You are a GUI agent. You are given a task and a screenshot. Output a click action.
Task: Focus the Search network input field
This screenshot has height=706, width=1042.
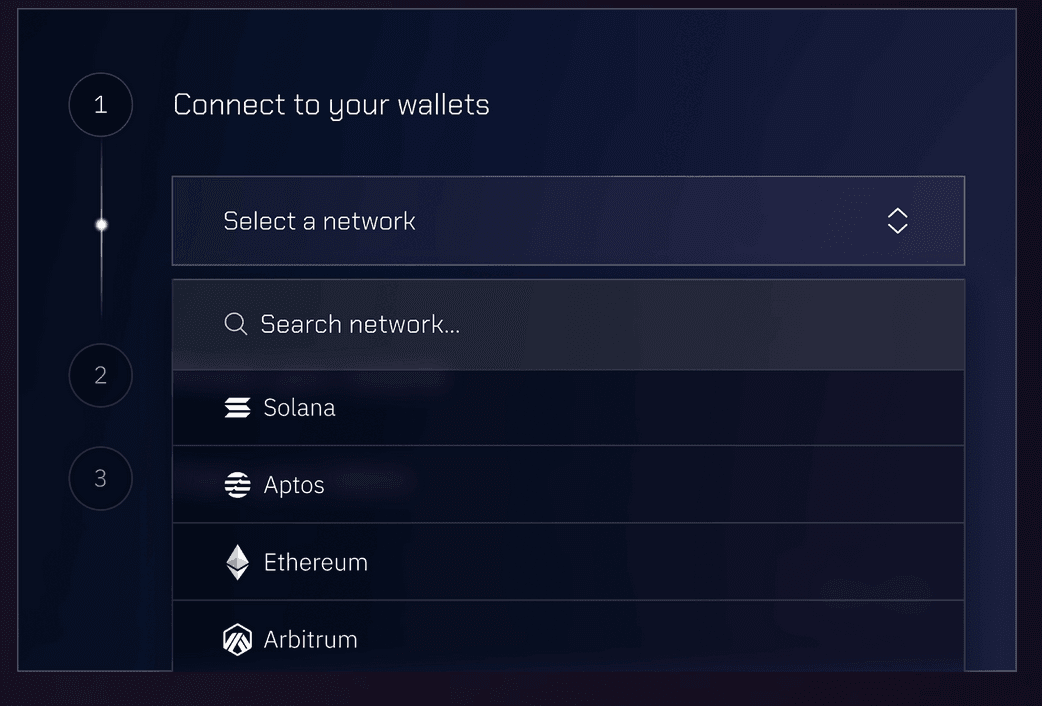[x=600, y=324]
